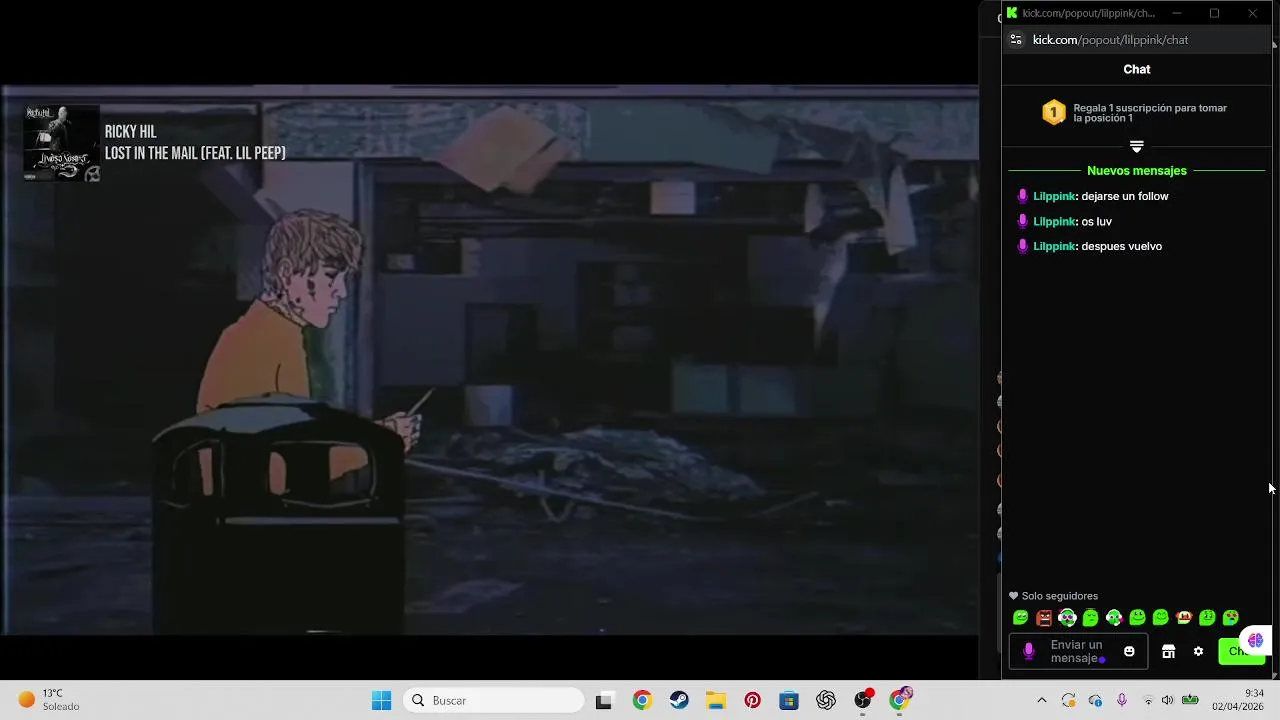This screenshot has height=720, width=1280.
Task: Open the emoji picker in message box
Action: click(1129, 651)
